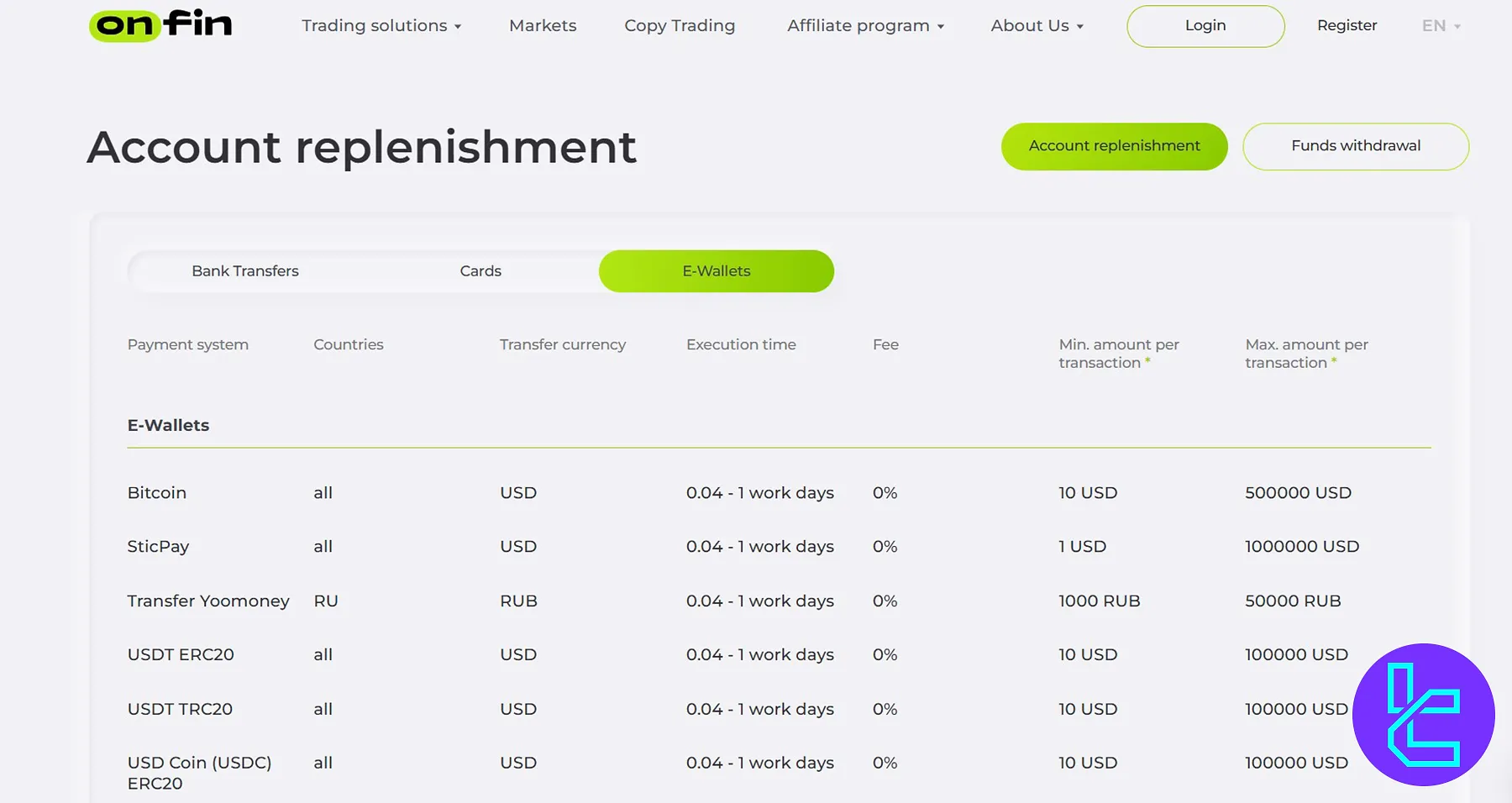Select the Cards tab
Viewport: 1512px width, 803px height.
(x=480, y=271)
